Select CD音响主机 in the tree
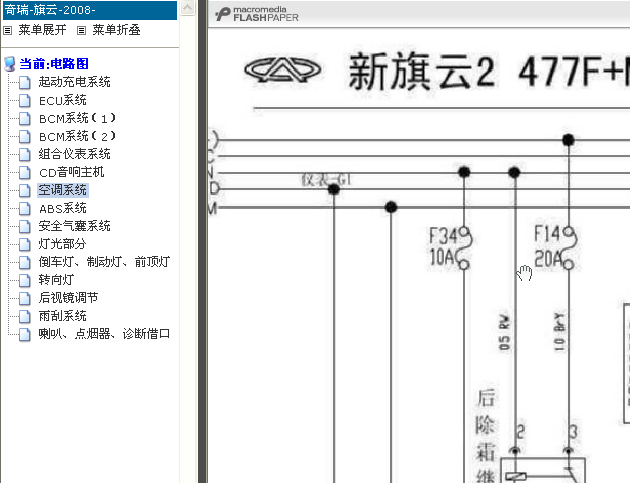 (x=72, y=172)
